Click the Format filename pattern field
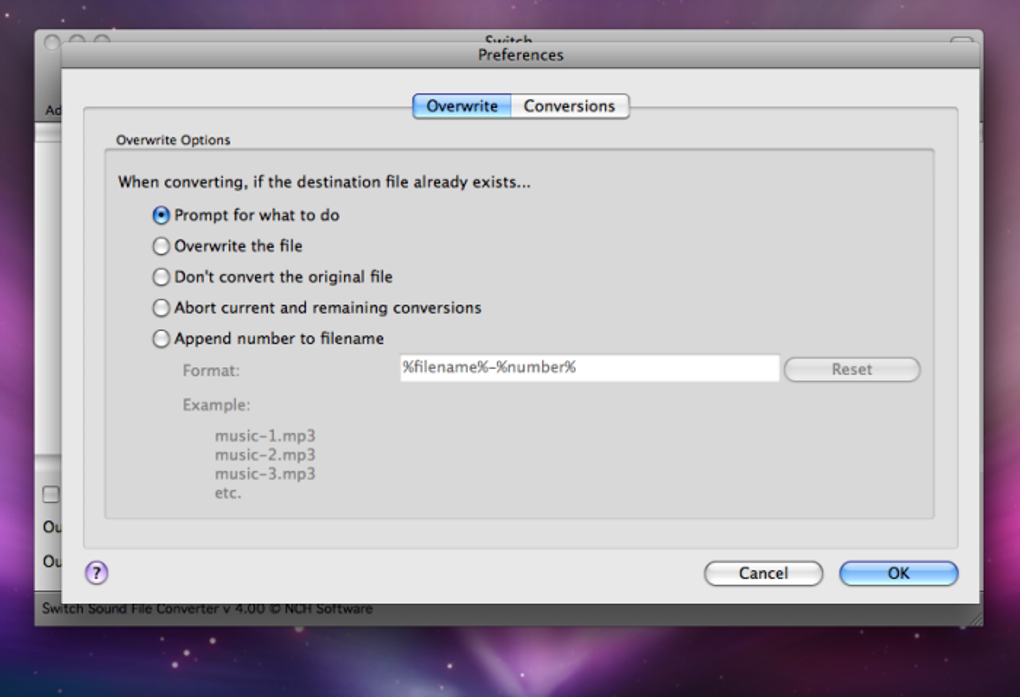Viewport: 1020px width, 697px height. point(589,368)
